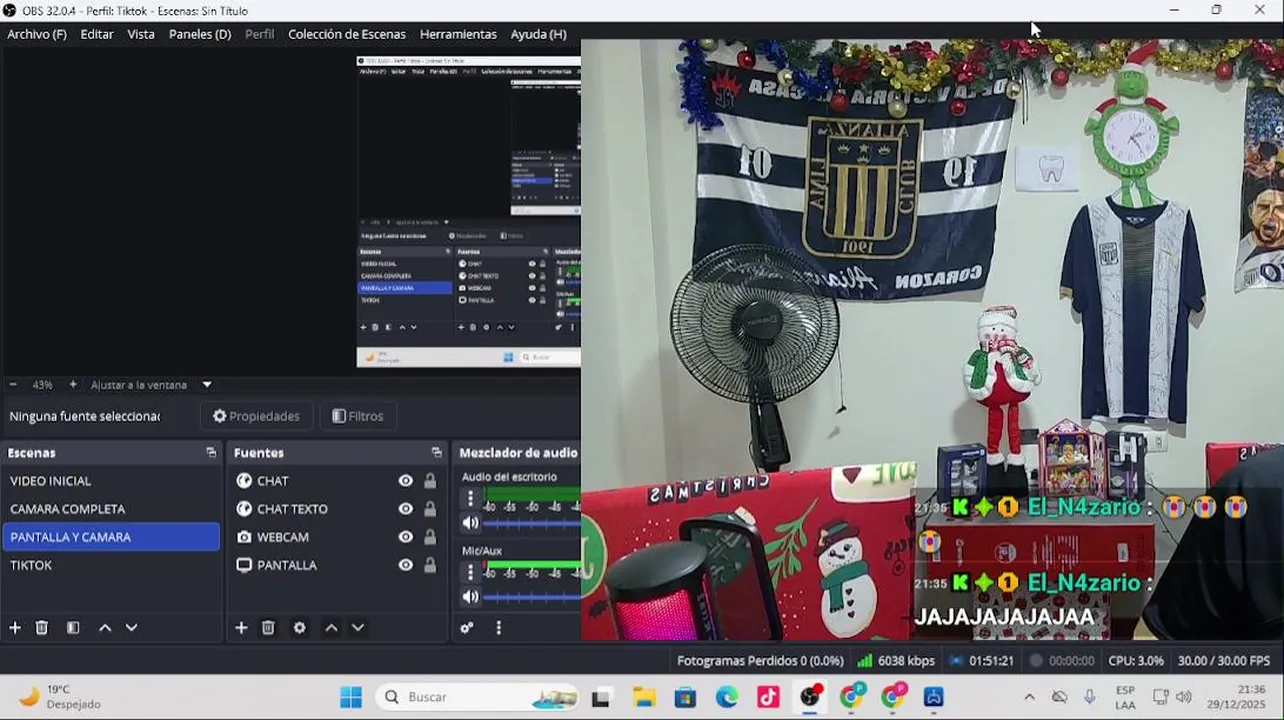Add a new source in Fuentes panel

point(241,628)
